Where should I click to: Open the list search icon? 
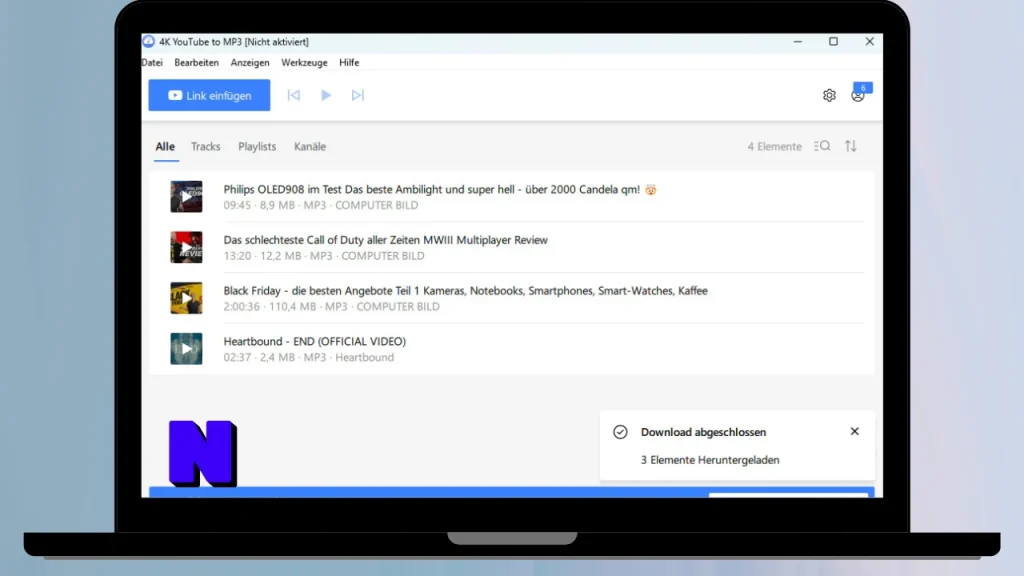pyautogui.click(x=822, y=146)
